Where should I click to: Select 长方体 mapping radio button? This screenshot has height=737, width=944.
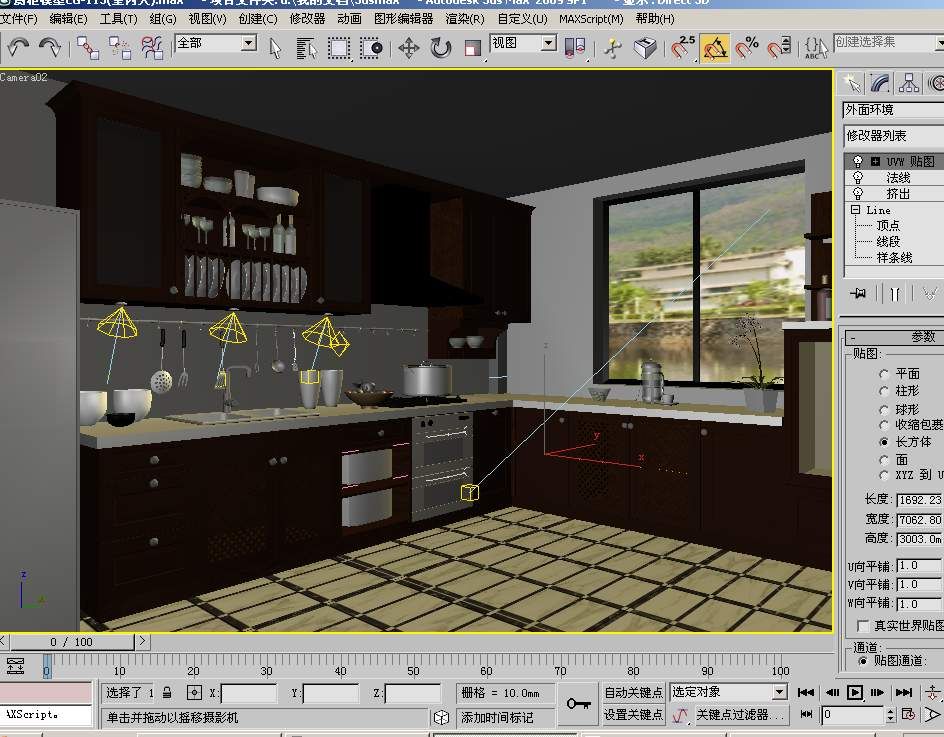coord(884,442)
